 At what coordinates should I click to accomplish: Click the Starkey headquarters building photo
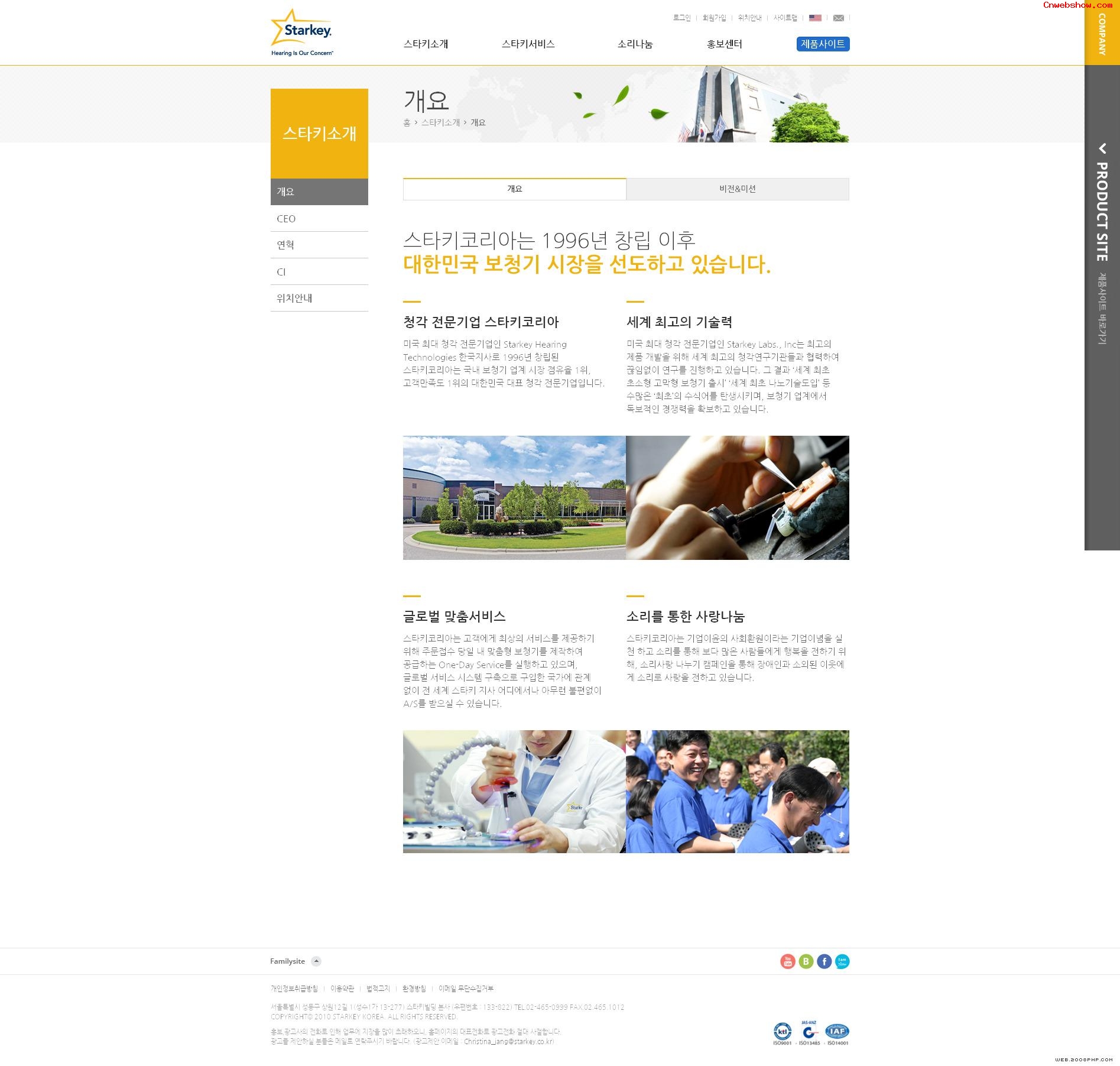click(514, 498)
